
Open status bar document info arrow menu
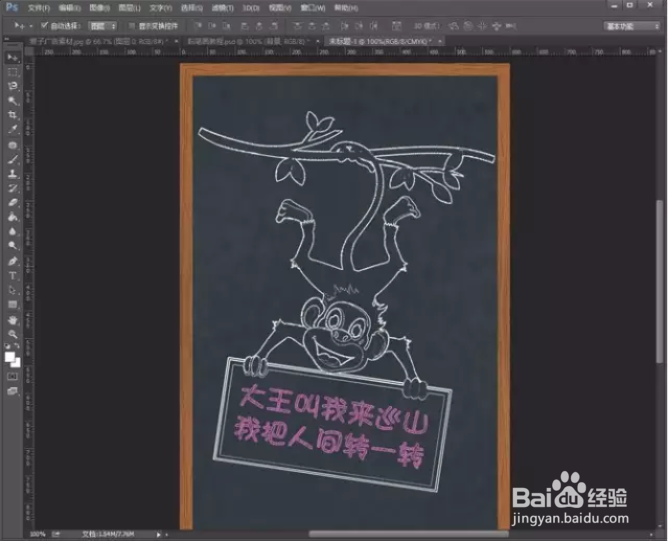pyautogui.click(x=158, y=534)
